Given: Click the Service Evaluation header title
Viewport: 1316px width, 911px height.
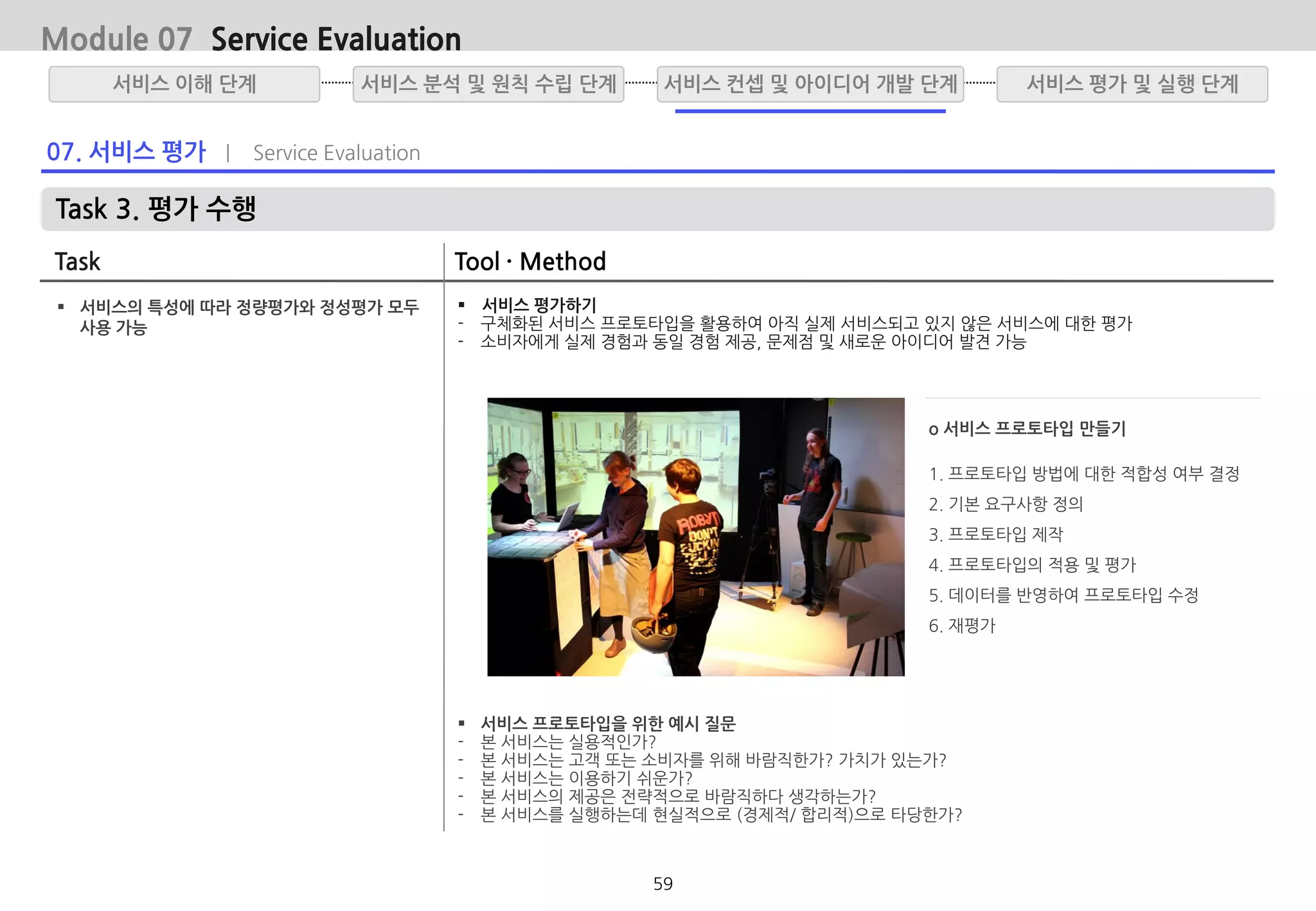Looking at the screenshot, I should tap(336, 39).
